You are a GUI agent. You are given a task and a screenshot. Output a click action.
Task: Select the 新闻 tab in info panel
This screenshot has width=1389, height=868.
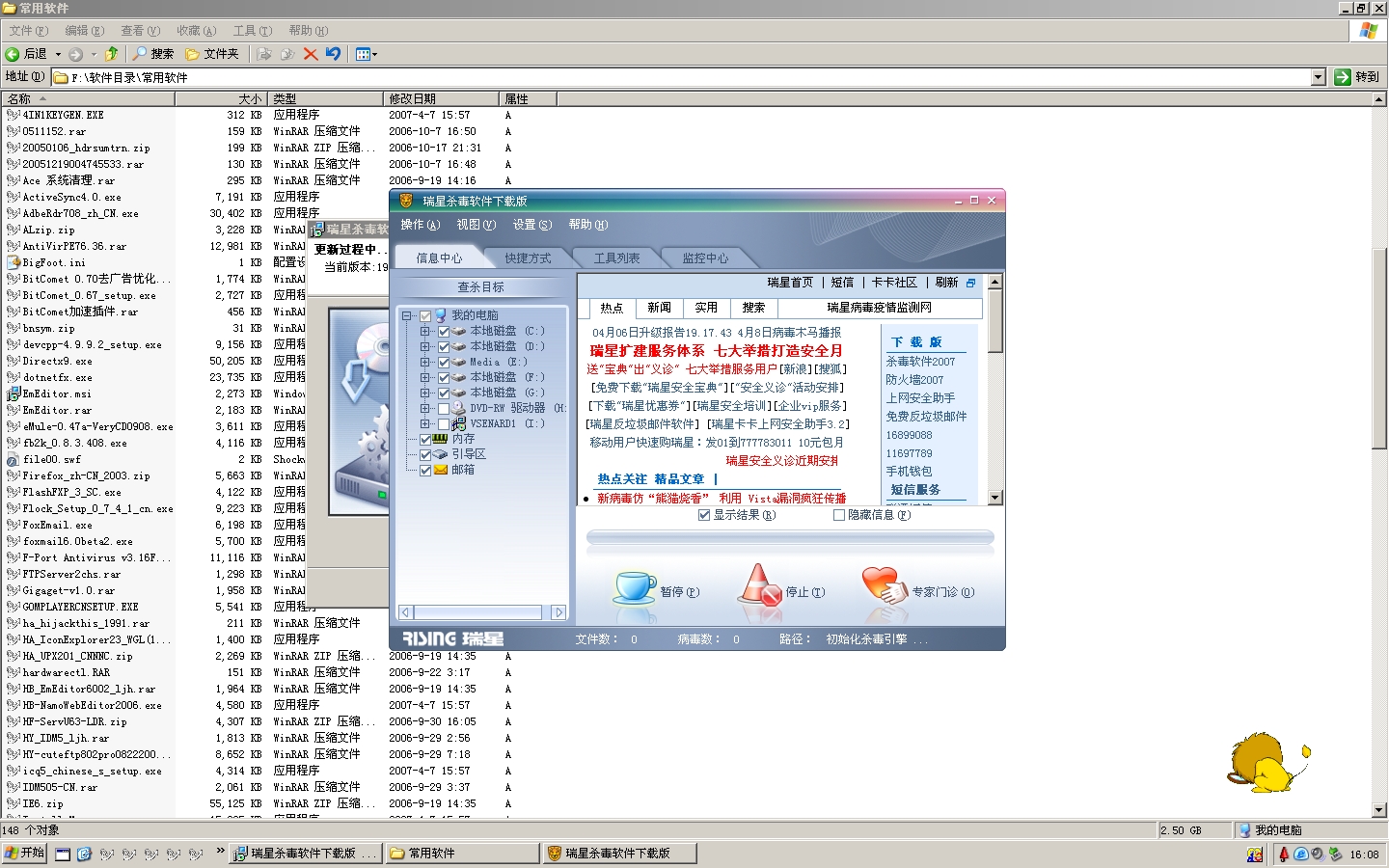coord(660,308)
